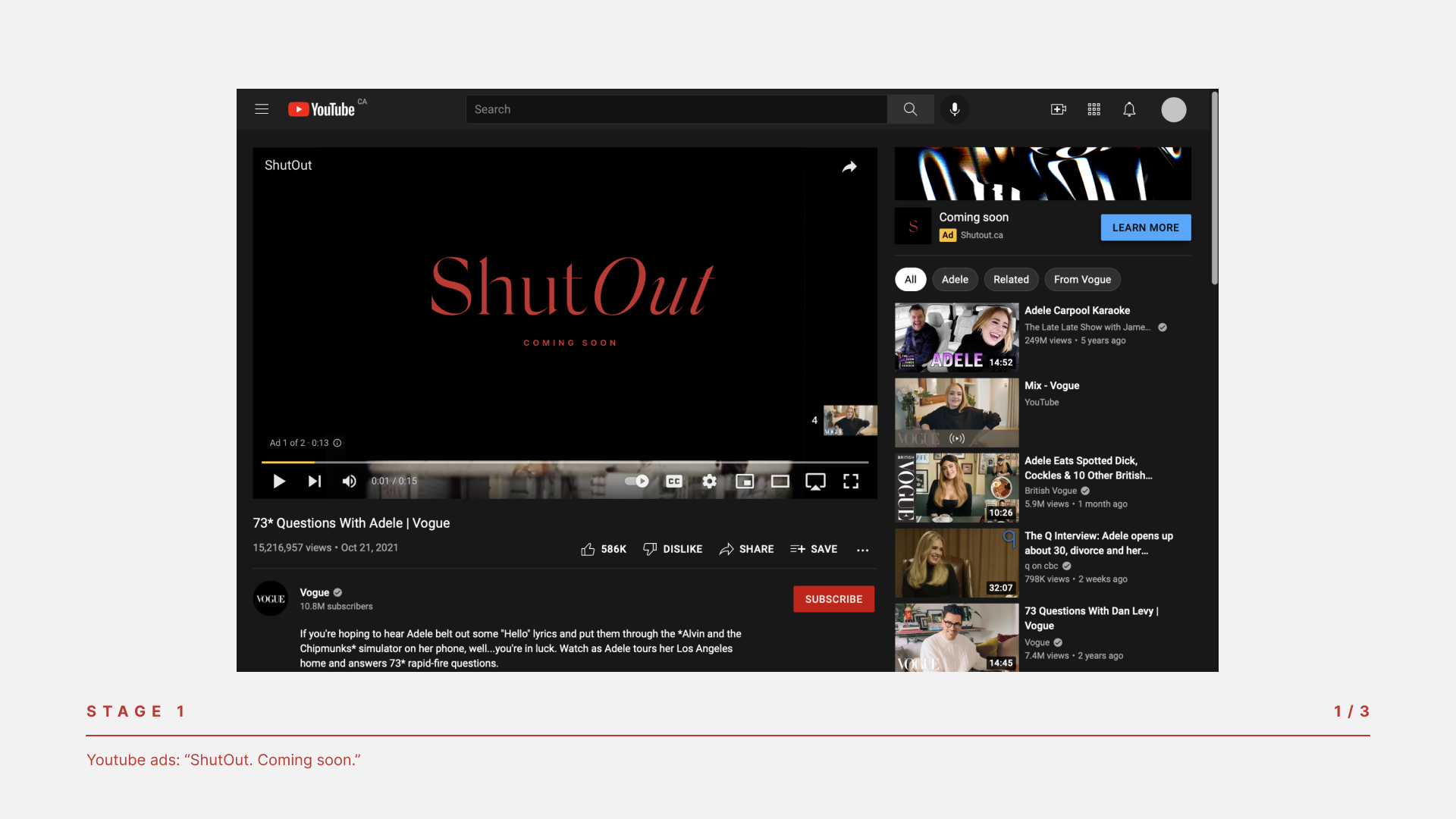
Task: Select the 'From Vogue' filter chip
Action: [1082, 279]
